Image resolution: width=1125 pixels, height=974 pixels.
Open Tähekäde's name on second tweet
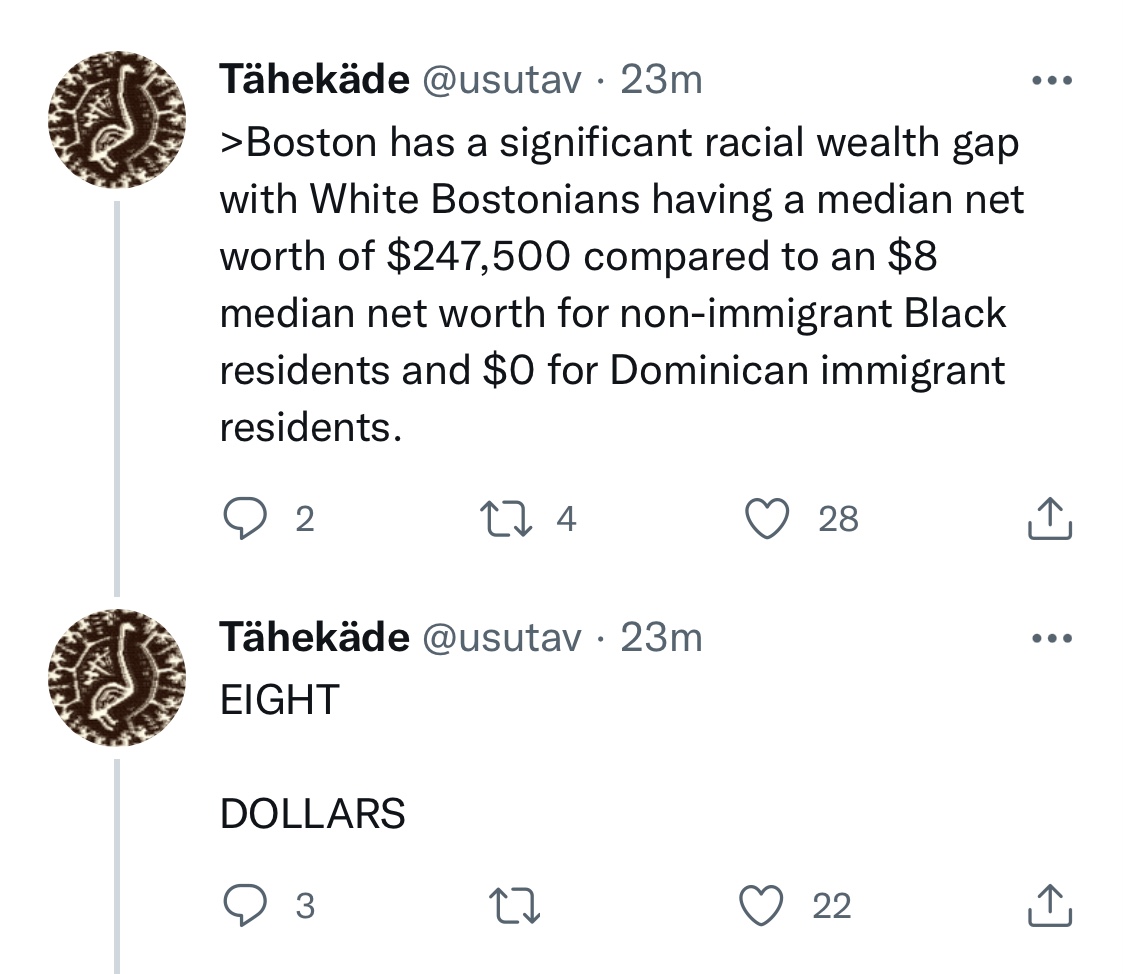pos(313,637)
